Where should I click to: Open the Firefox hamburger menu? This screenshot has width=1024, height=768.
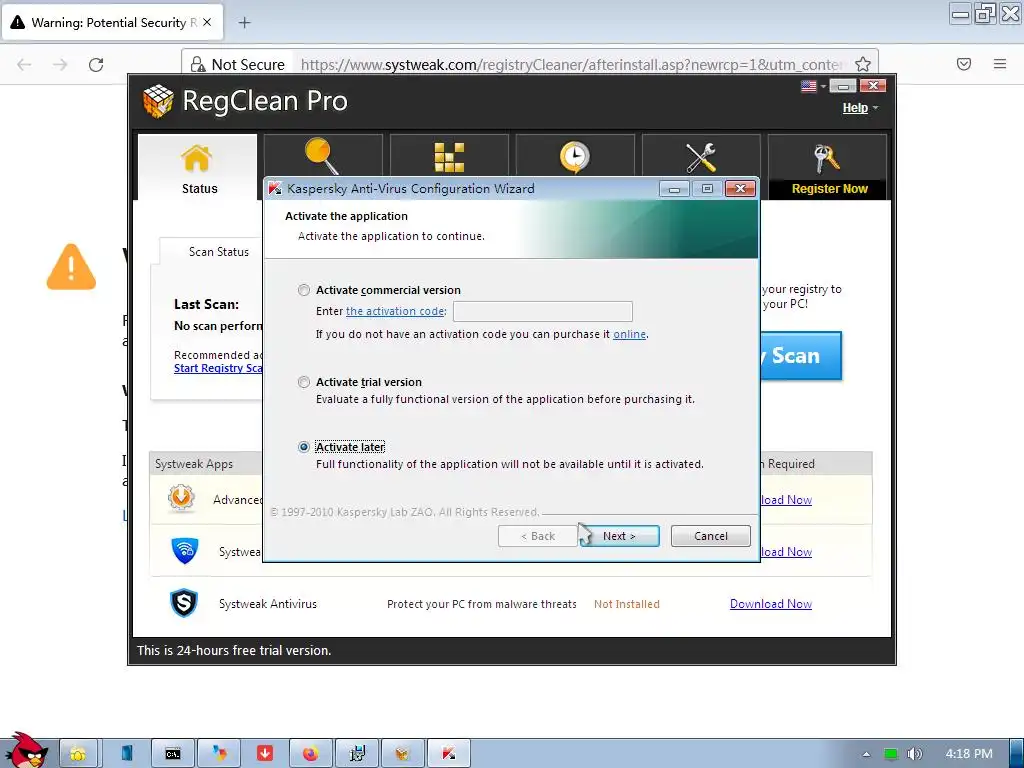coord(1000,64)
